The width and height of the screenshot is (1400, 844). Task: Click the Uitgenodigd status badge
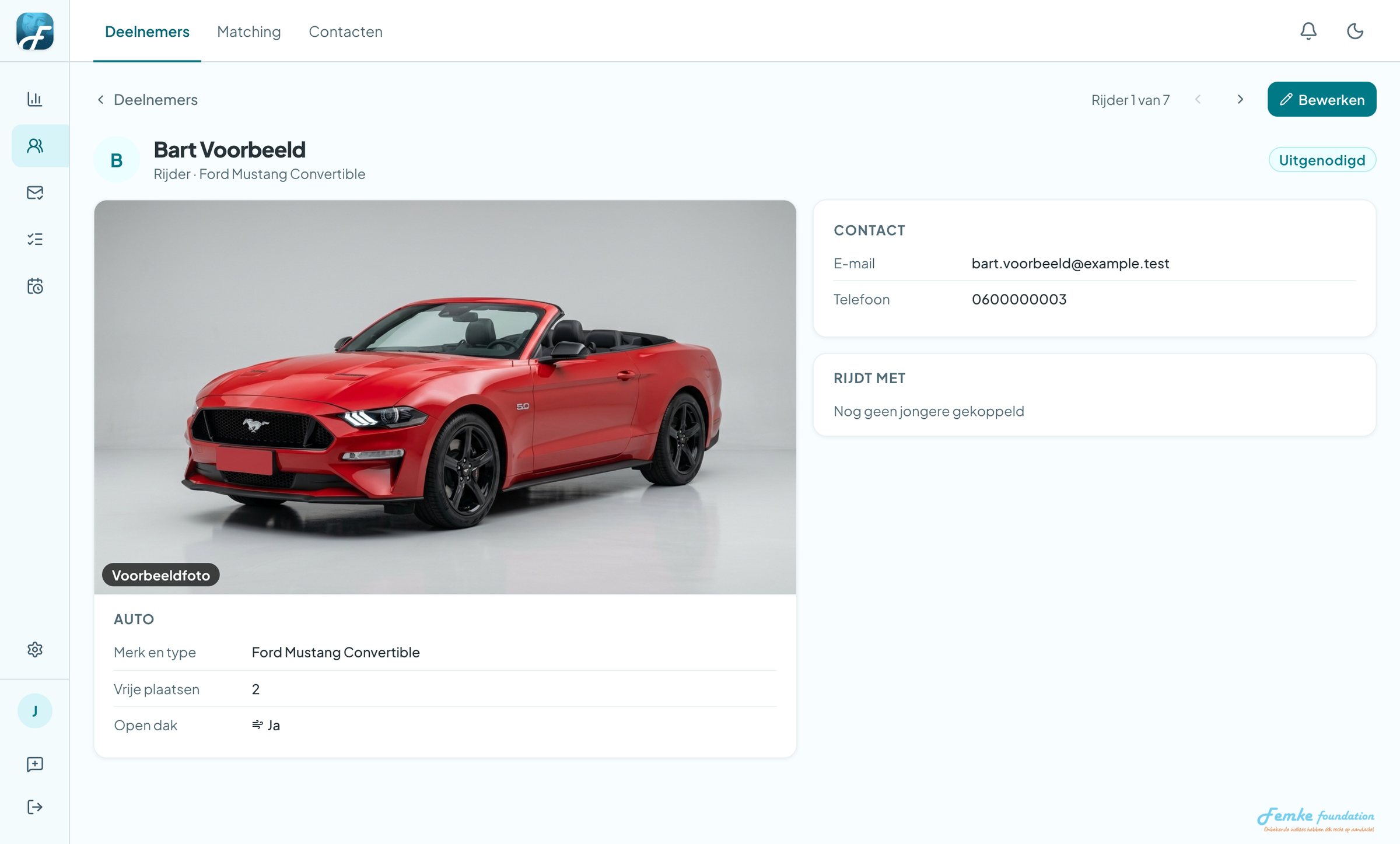1322,160
